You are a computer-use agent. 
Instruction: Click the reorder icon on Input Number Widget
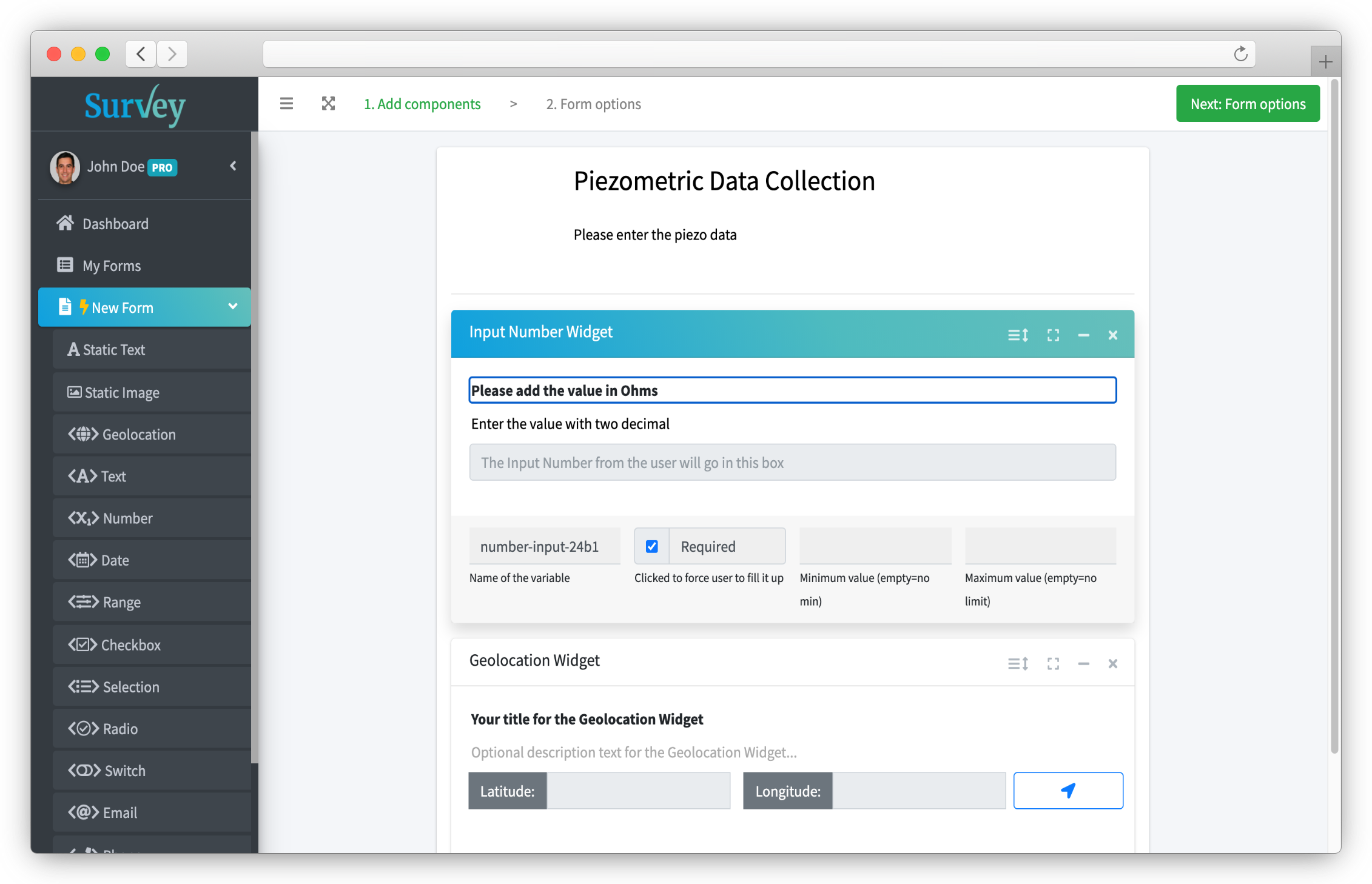click(x=1018, y=335)
